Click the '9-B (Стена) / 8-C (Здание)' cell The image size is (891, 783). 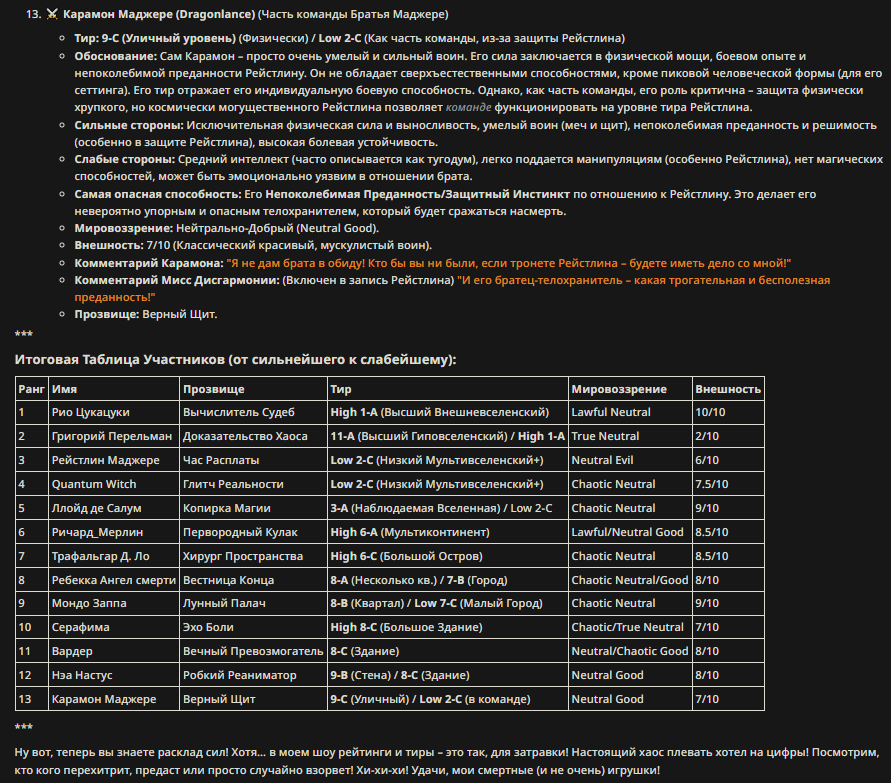tap(448, 675)
